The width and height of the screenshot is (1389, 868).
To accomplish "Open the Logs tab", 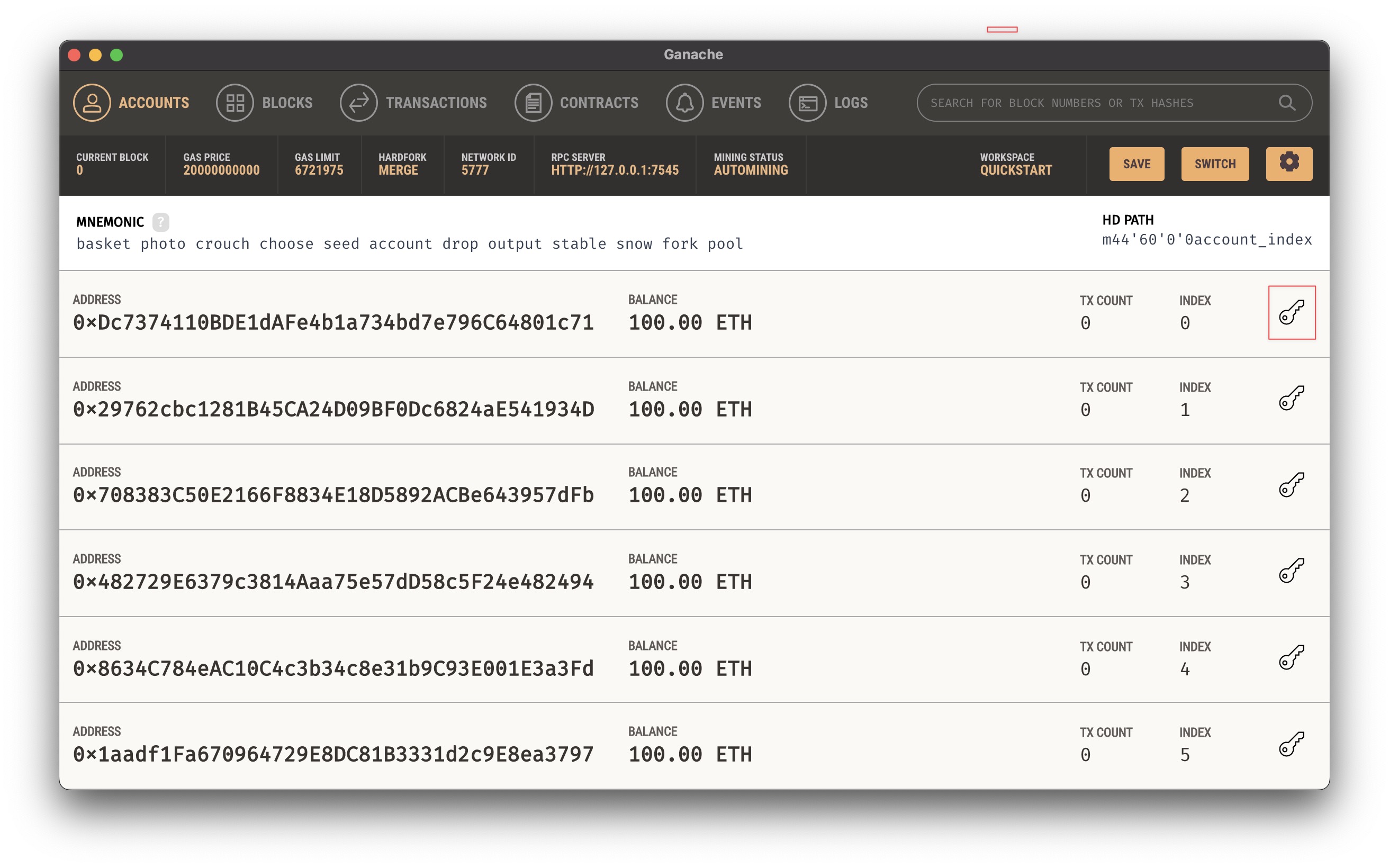I will coord(828,103).
